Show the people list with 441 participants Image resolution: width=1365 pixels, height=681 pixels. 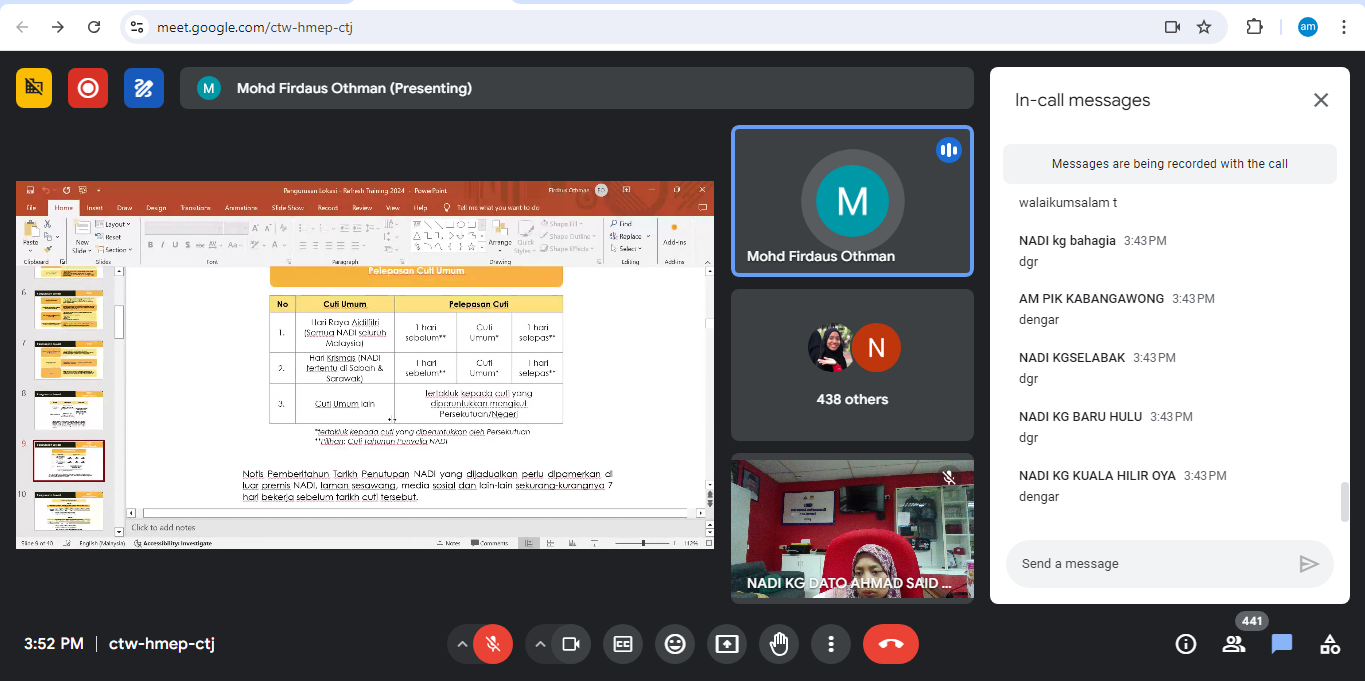pyautogui.click(x=1234, y=644)
